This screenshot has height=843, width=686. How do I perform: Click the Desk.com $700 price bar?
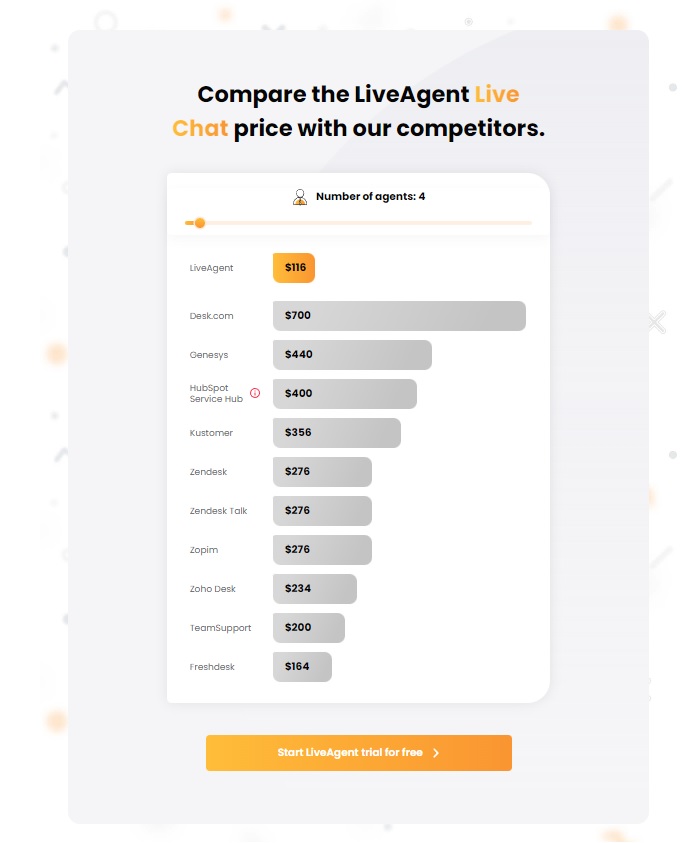tap(399, 315)
